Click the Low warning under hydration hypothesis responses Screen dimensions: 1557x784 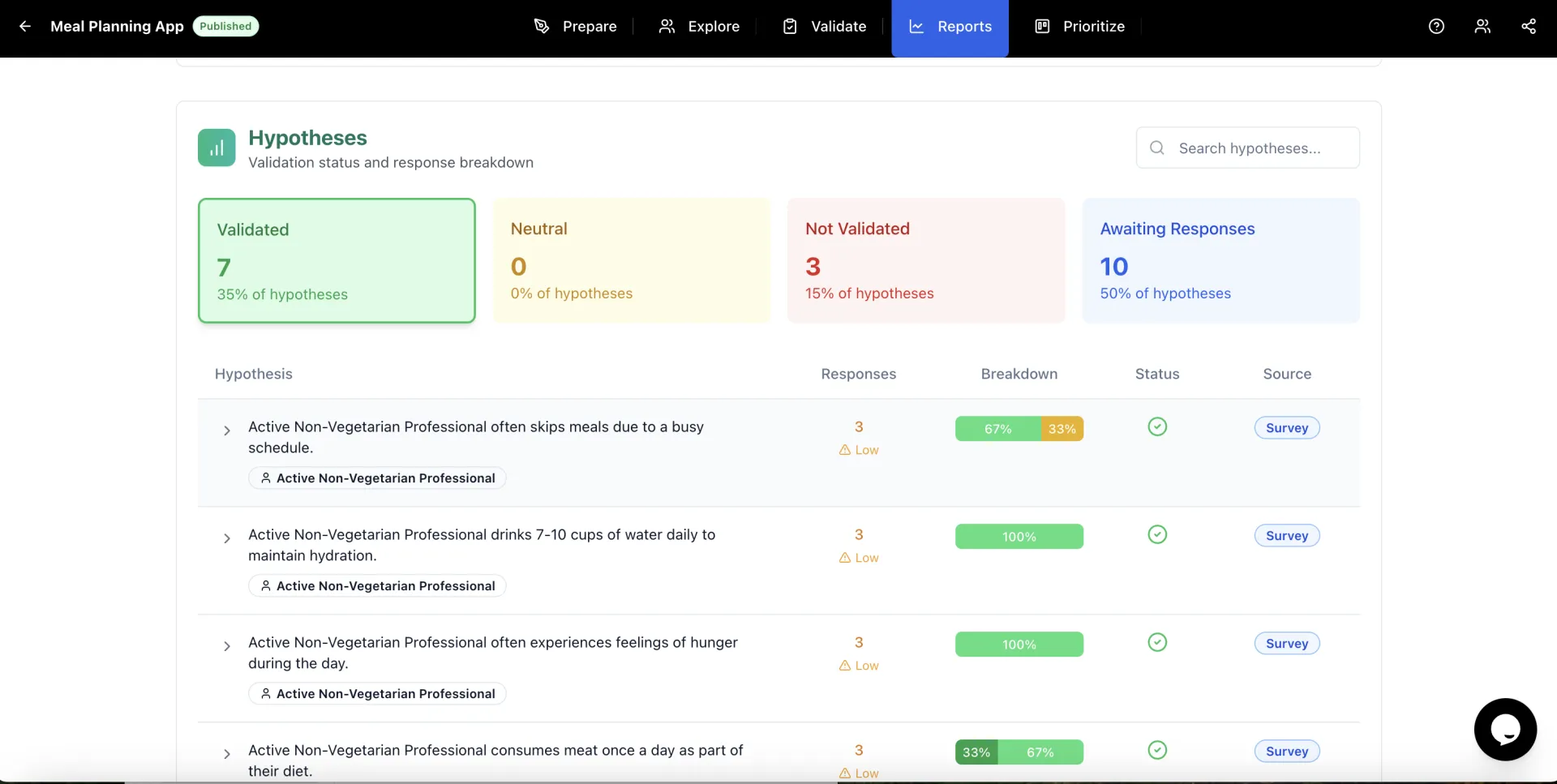click(x=859, y=558)
